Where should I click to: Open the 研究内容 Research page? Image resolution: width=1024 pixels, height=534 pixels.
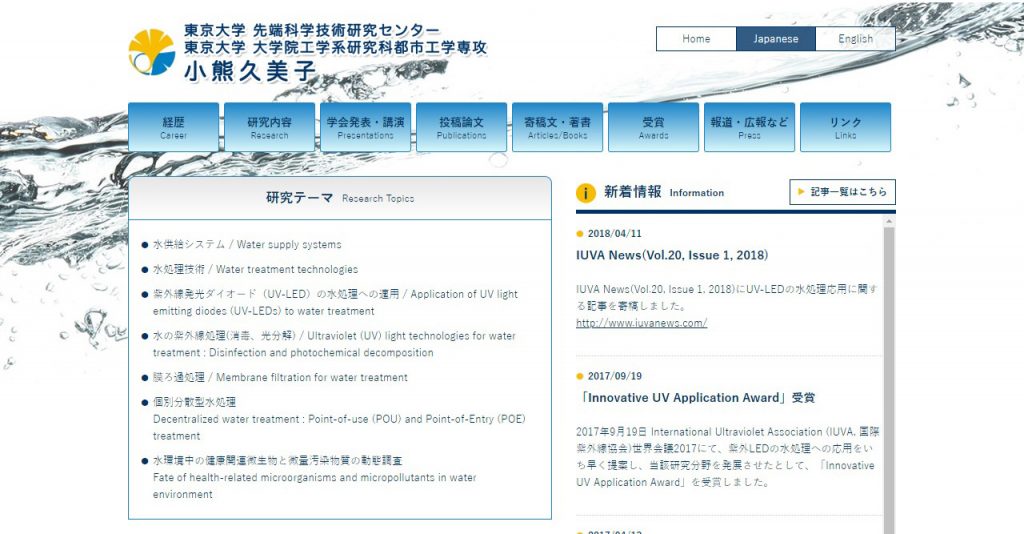270,127
